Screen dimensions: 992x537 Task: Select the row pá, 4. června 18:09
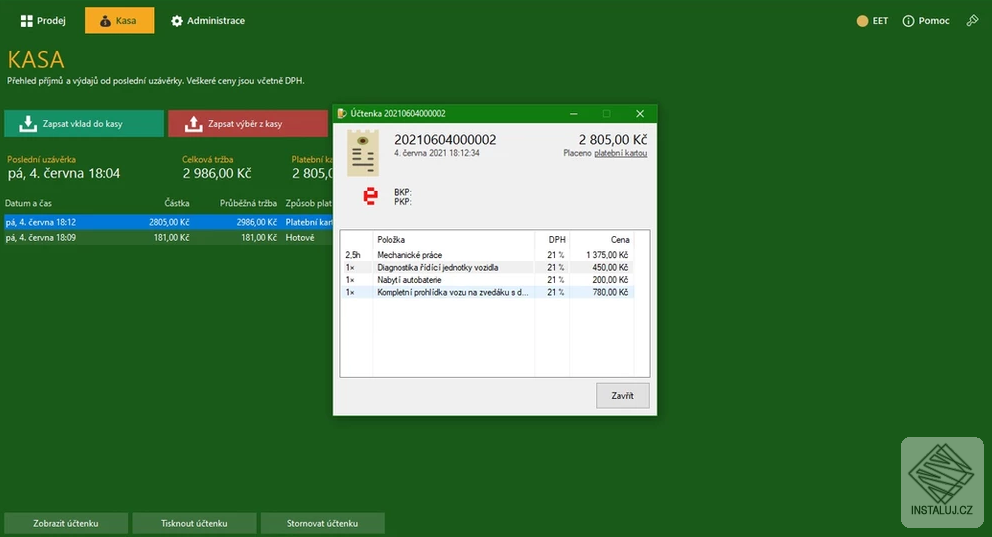(x=168, y=238)
